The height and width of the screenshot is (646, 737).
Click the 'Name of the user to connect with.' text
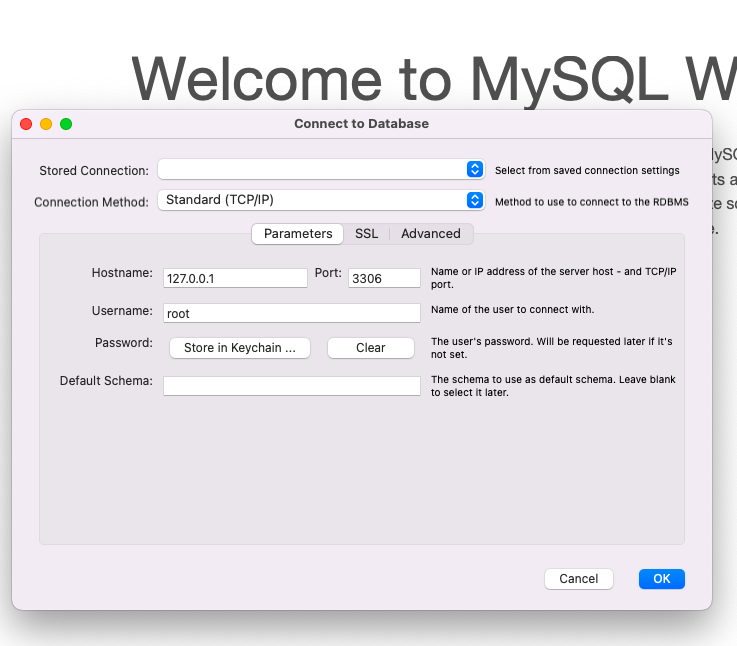[x=512, y=309]
